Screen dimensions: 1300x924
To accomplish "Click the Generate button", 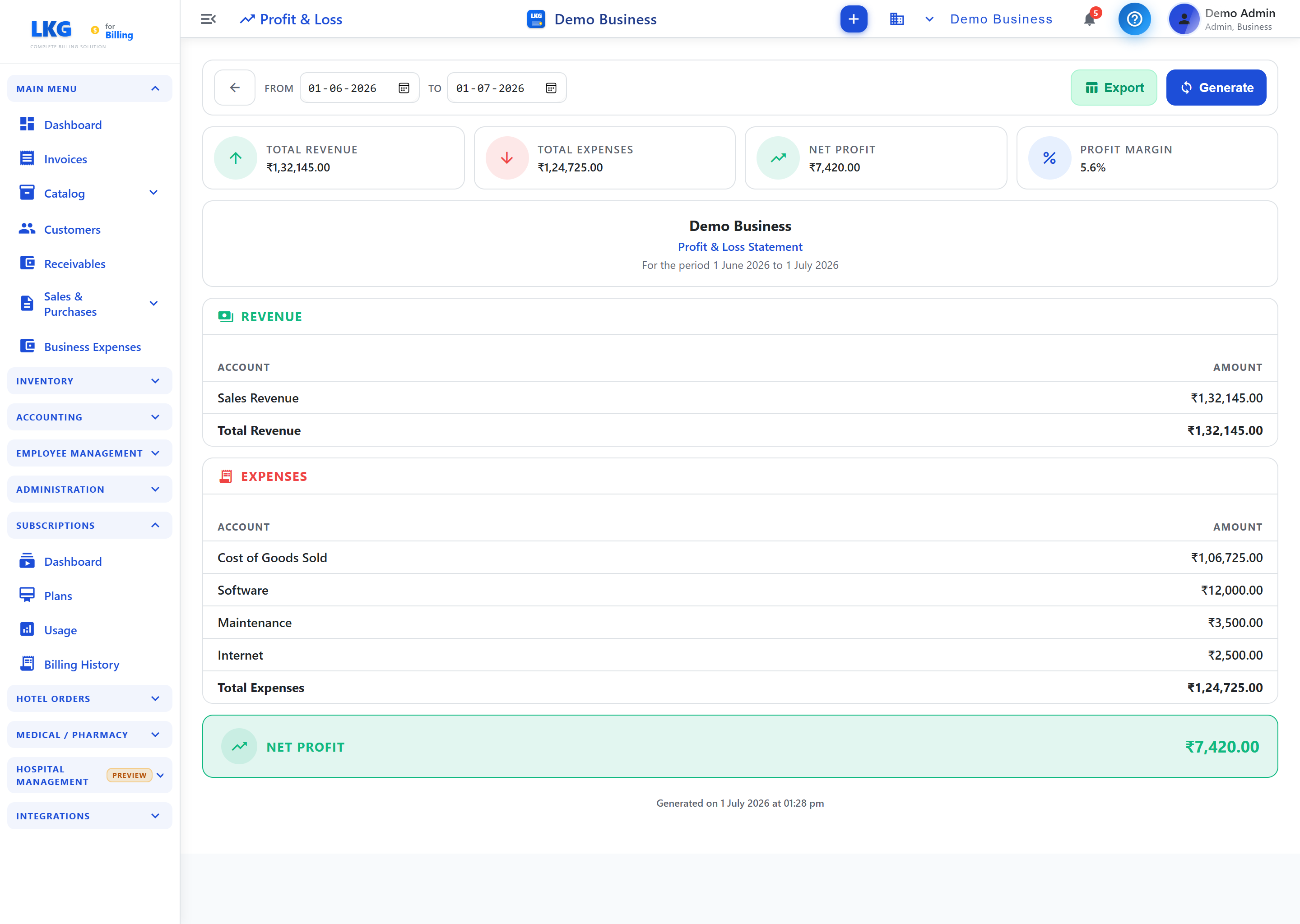I will coord(1216,88).
